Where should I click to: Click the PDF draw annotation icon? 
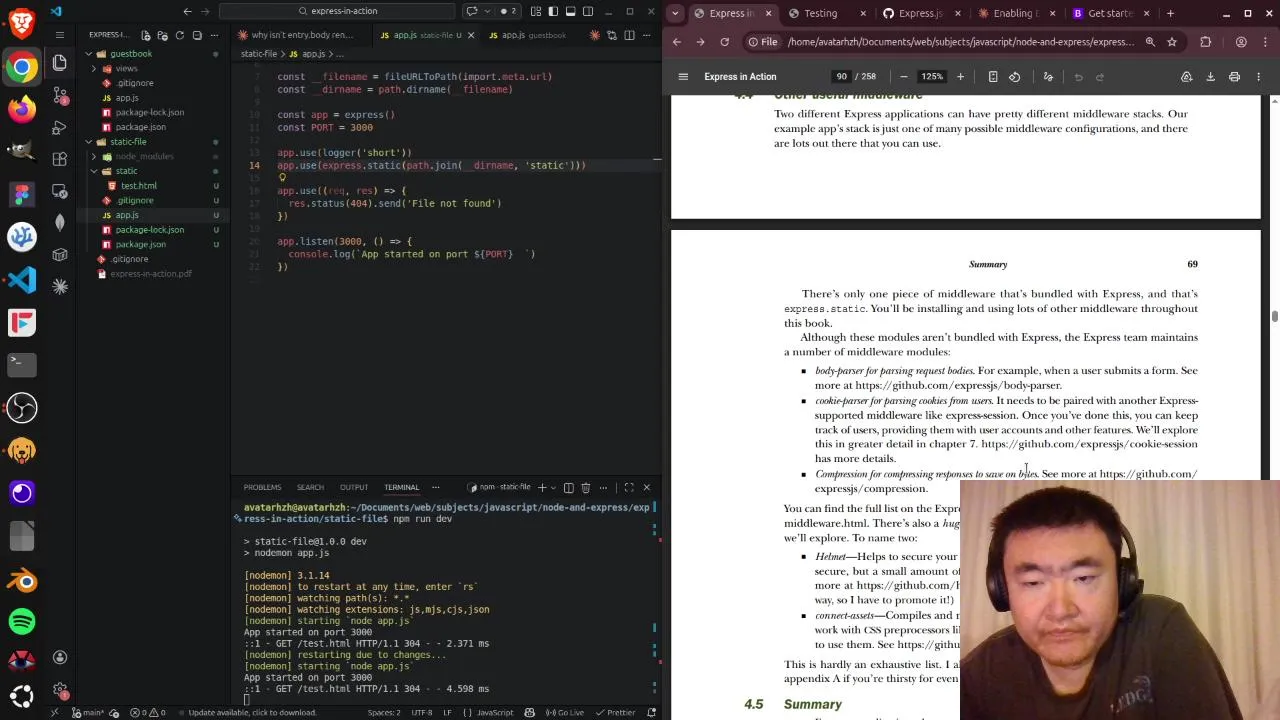[x=1048, y=77]
